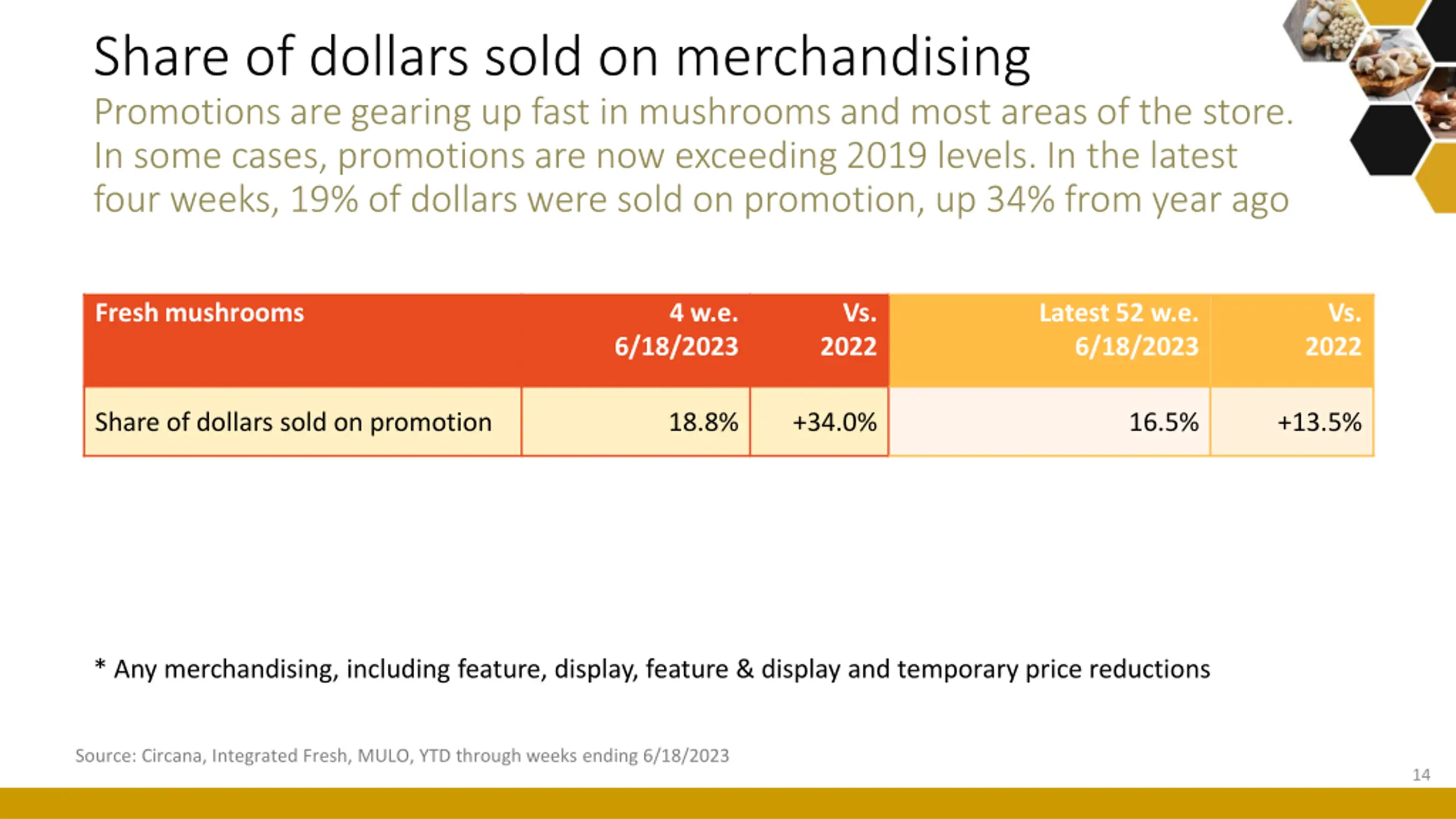Select the olive subtitle paragraph about promotions
Viewport: 1456px width, 819px height.
[x=694, y=155]
